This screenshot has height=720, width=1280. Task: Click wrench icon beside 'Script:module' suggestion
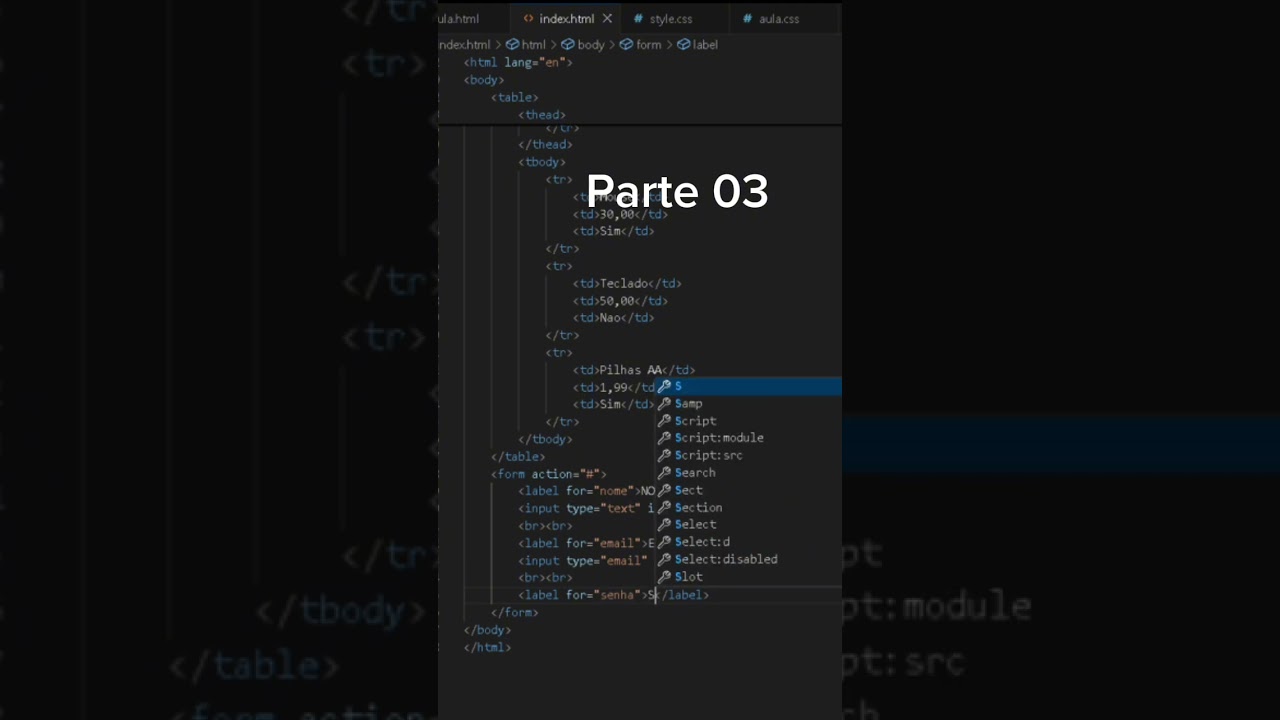(664, 438)
